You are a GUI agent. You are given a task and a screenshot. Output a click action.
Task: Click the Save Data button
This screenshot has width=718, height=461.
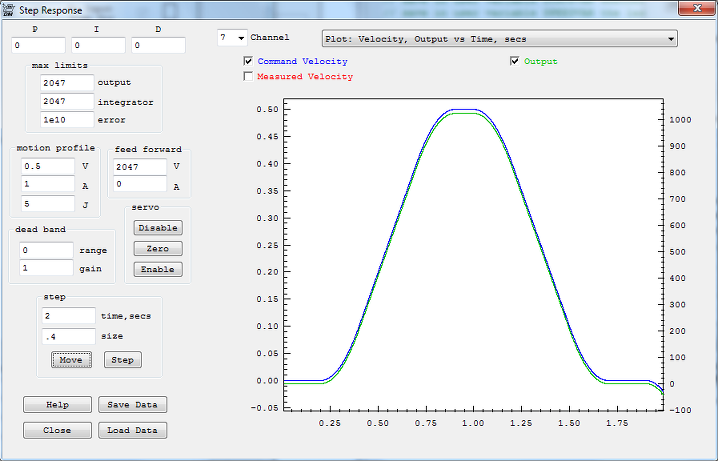tap(132, 405)
